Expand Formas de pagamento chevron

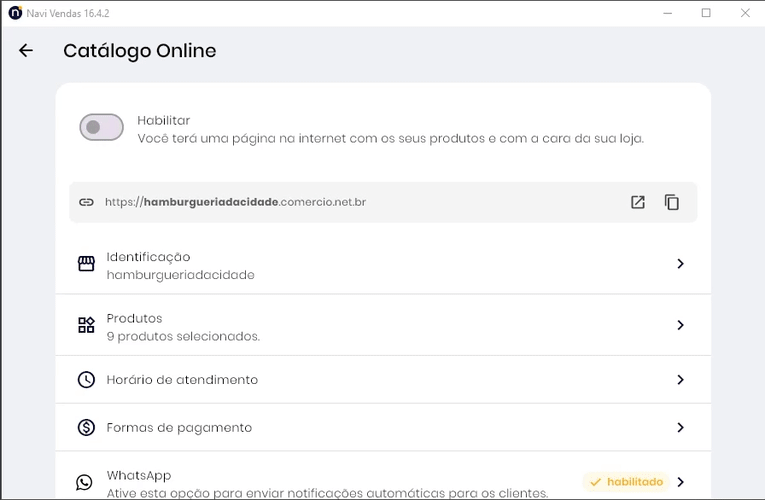click(x=680, y=427)
